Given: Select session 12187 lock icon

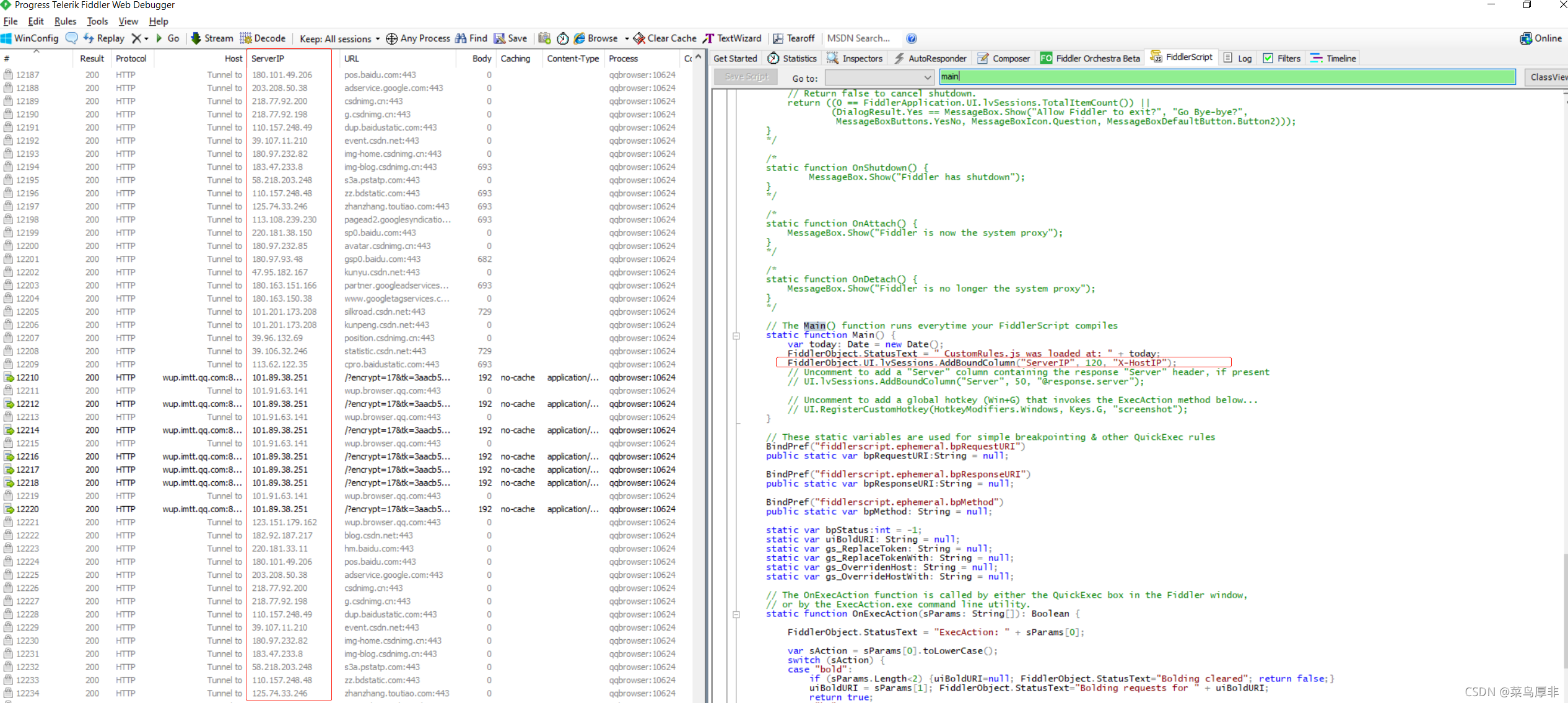Looking at the screenshot, I should coord(9,74).
